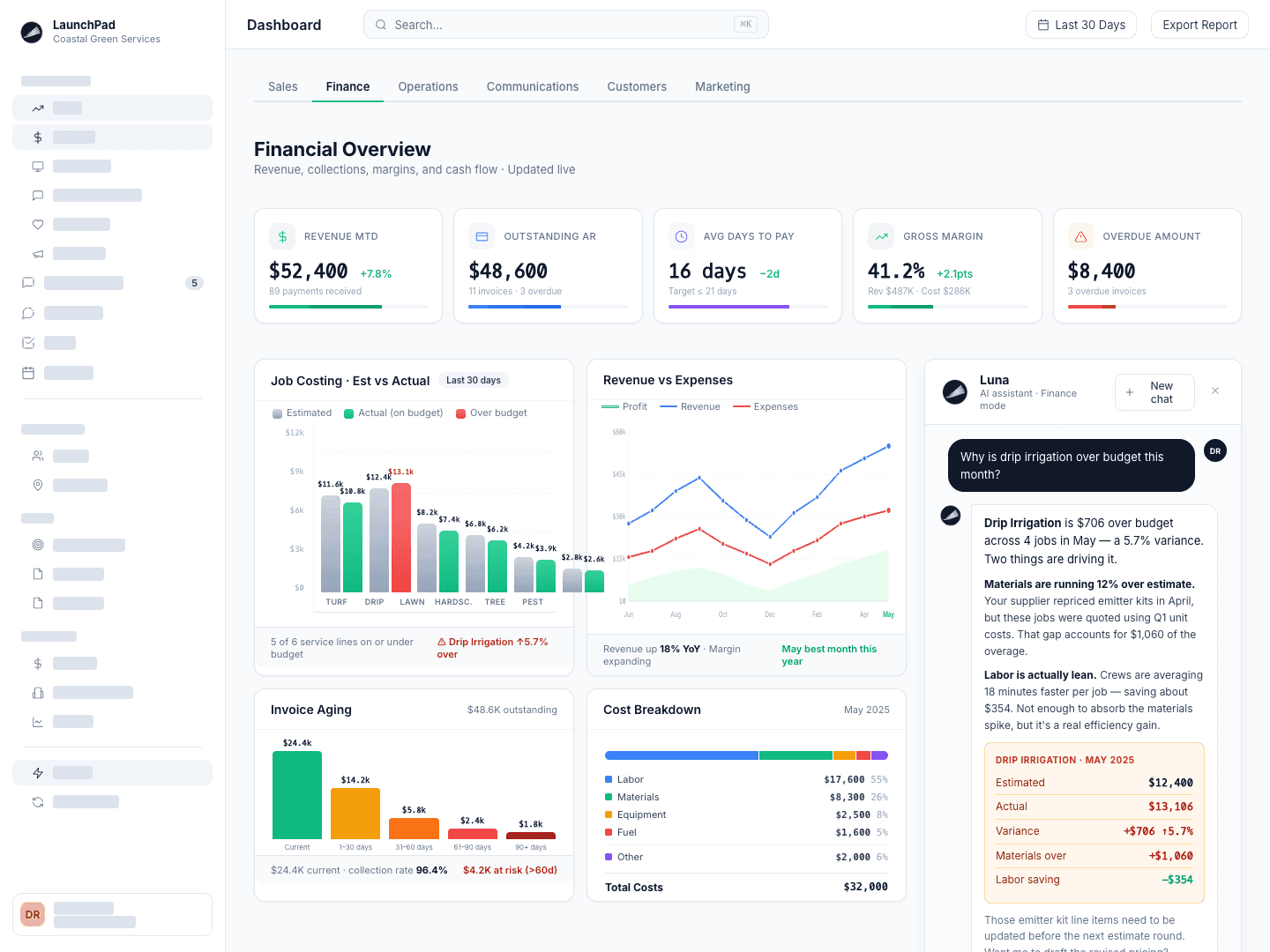
Task: Toggle the Actual (on budget) legend series
Action: coord(393,413)
